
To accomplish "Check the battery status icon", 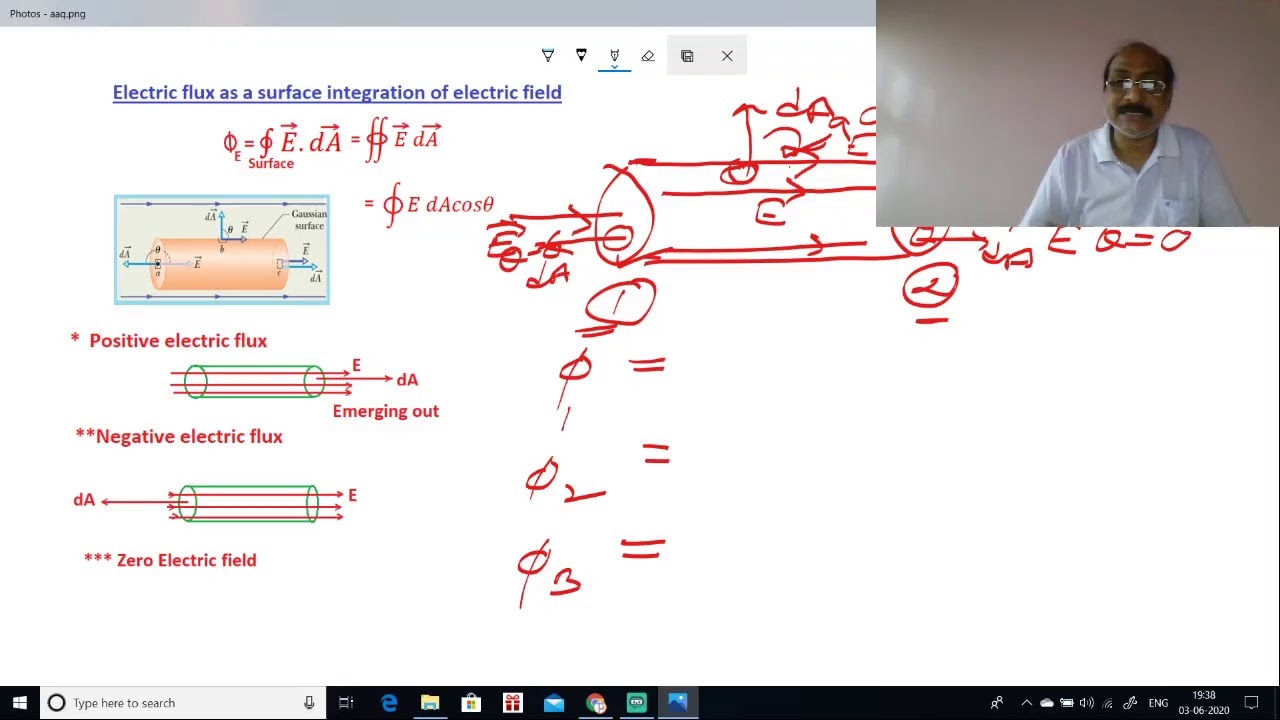I will 1066,703.
